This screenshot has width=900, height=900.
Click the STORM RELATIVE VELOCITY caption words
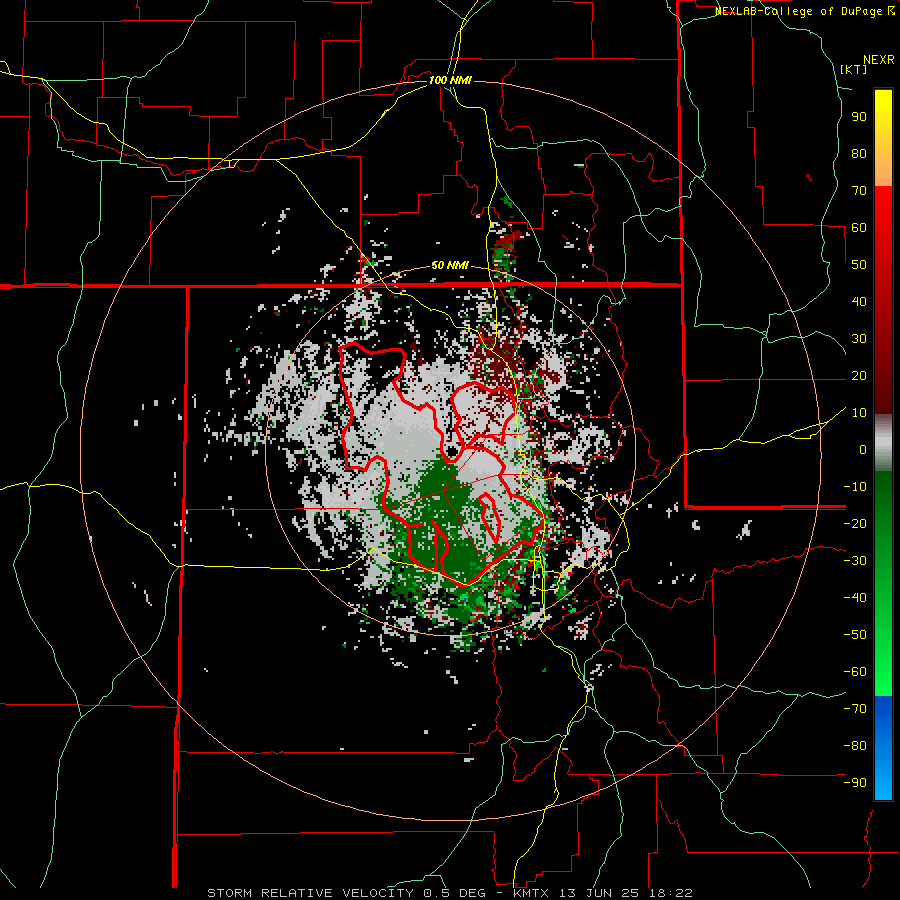coord(309,893)
